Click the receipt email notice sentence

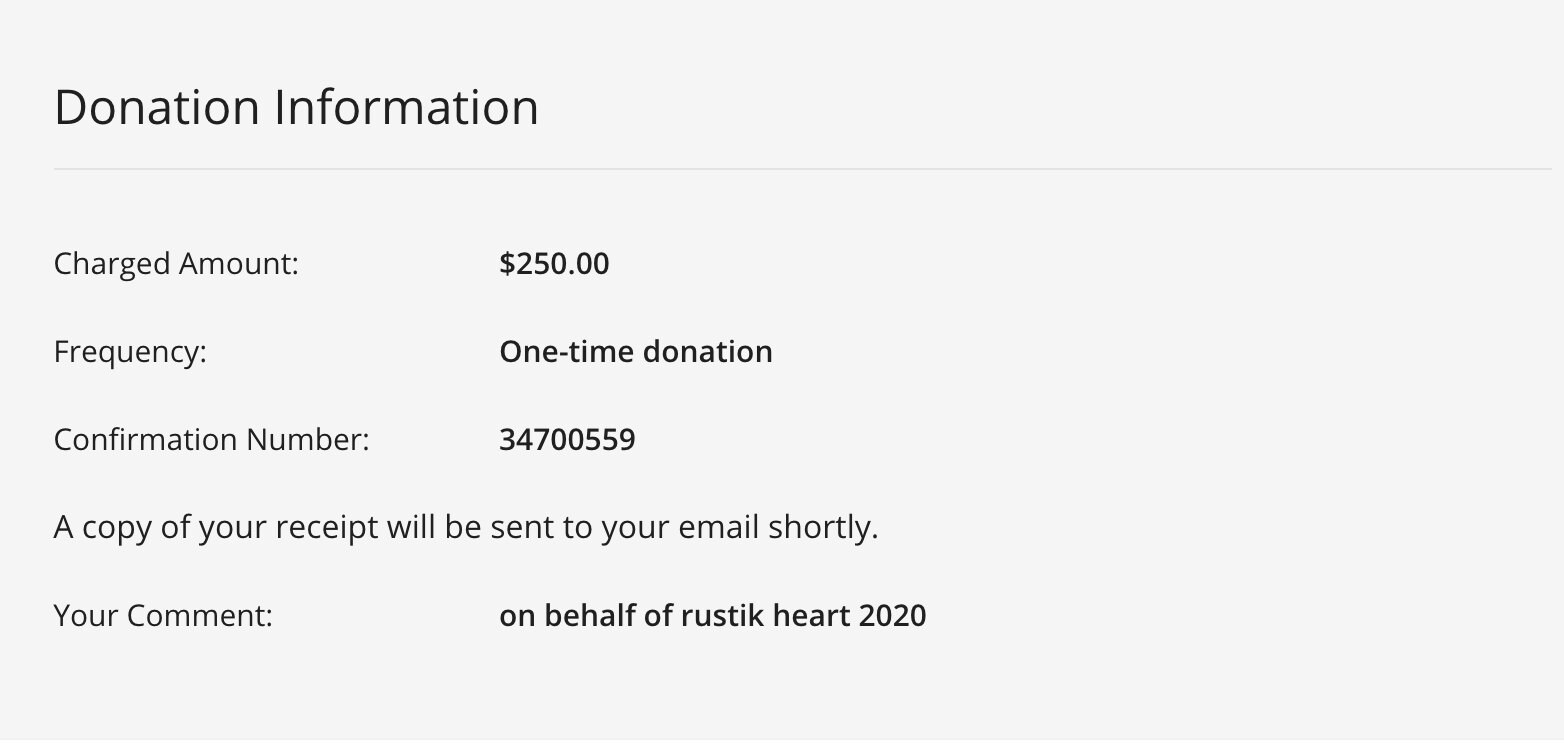(x=466, y=528)
